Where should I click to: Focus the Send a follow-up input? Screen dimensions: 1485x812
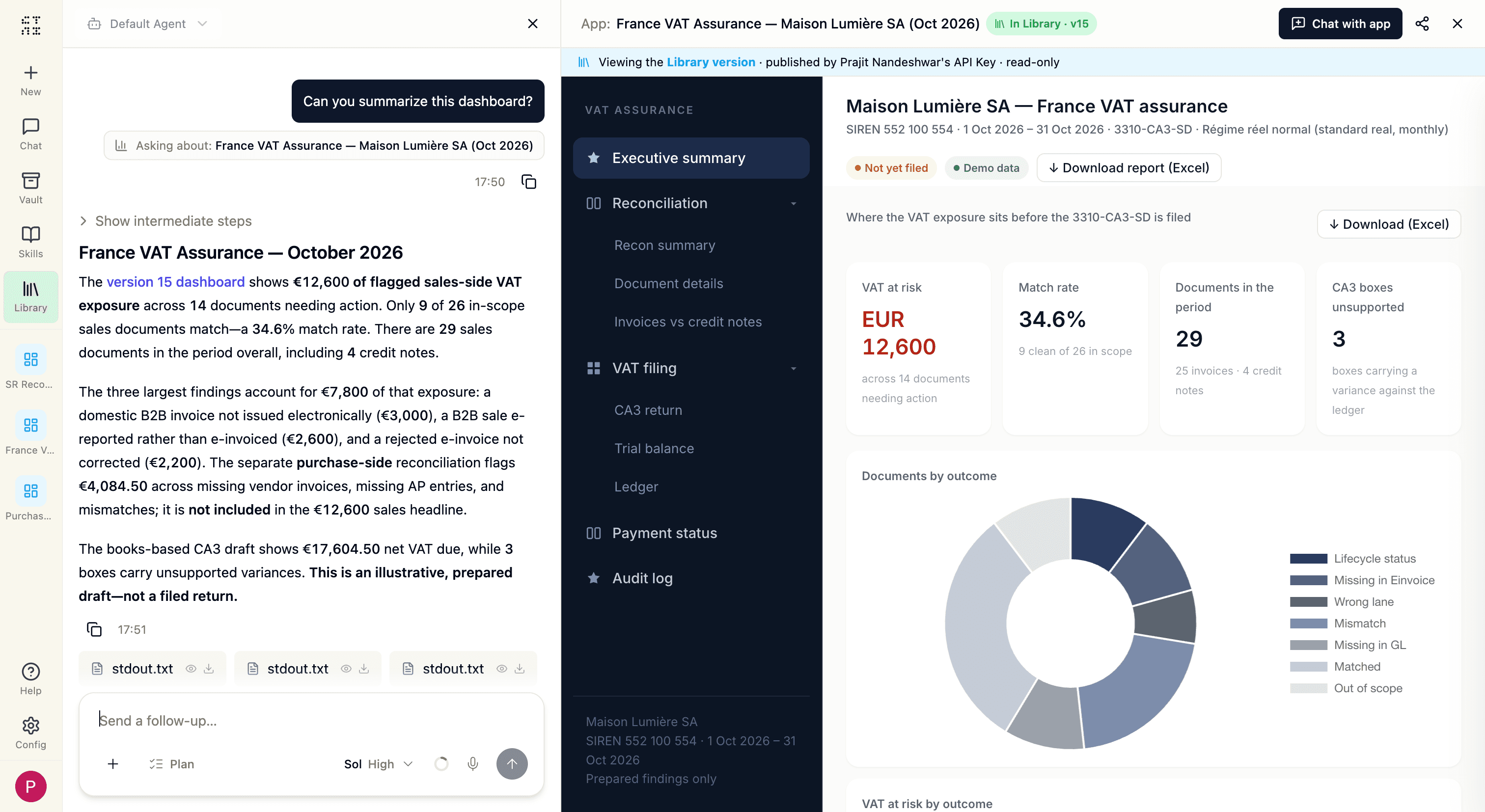[x=311, y=720]
